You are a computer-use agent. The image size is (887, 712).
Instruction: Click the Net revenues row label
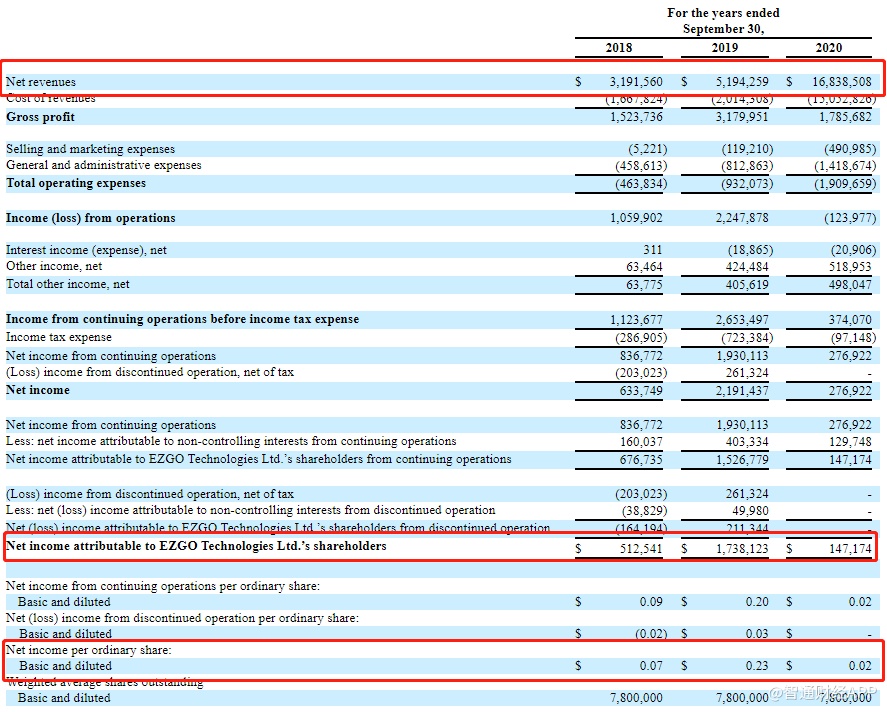point(41,82)
